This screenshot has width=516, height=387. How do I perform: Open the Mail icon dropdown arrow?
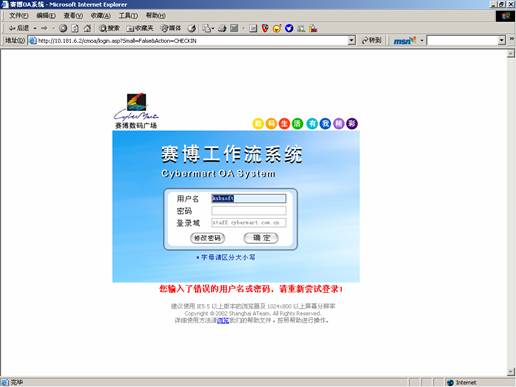[213, 29]
